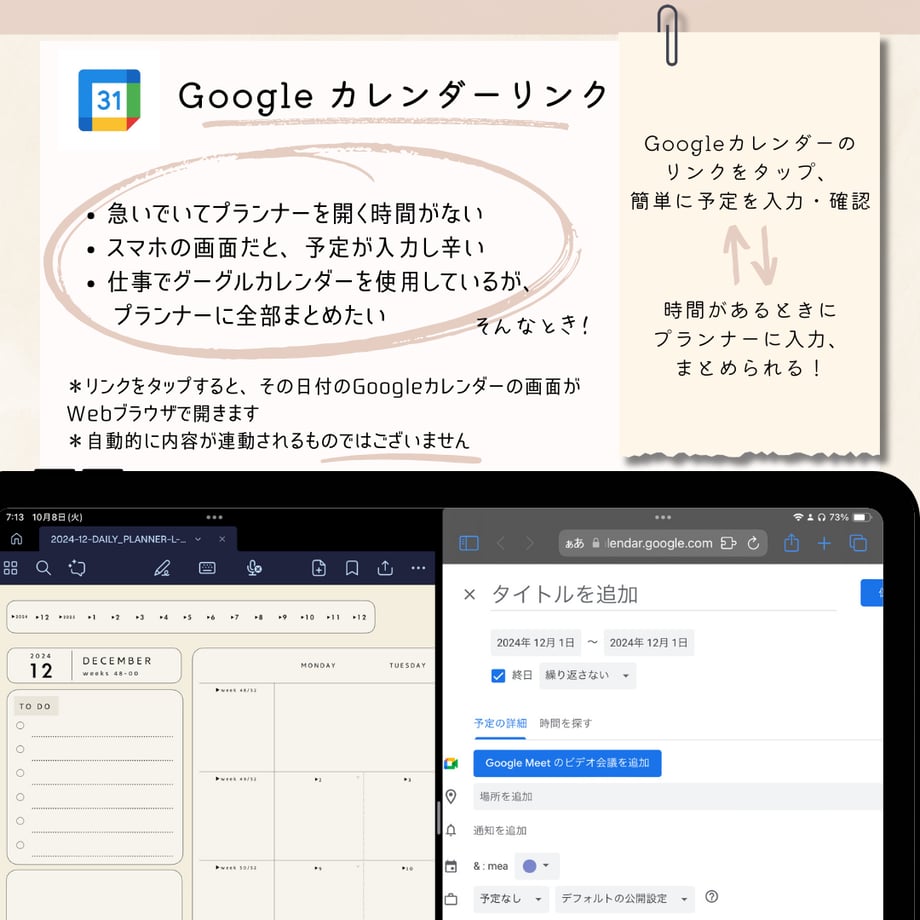Reload the Google Calendar page
The height and width of the screenshot is (920, 920).
pos(753,543)
